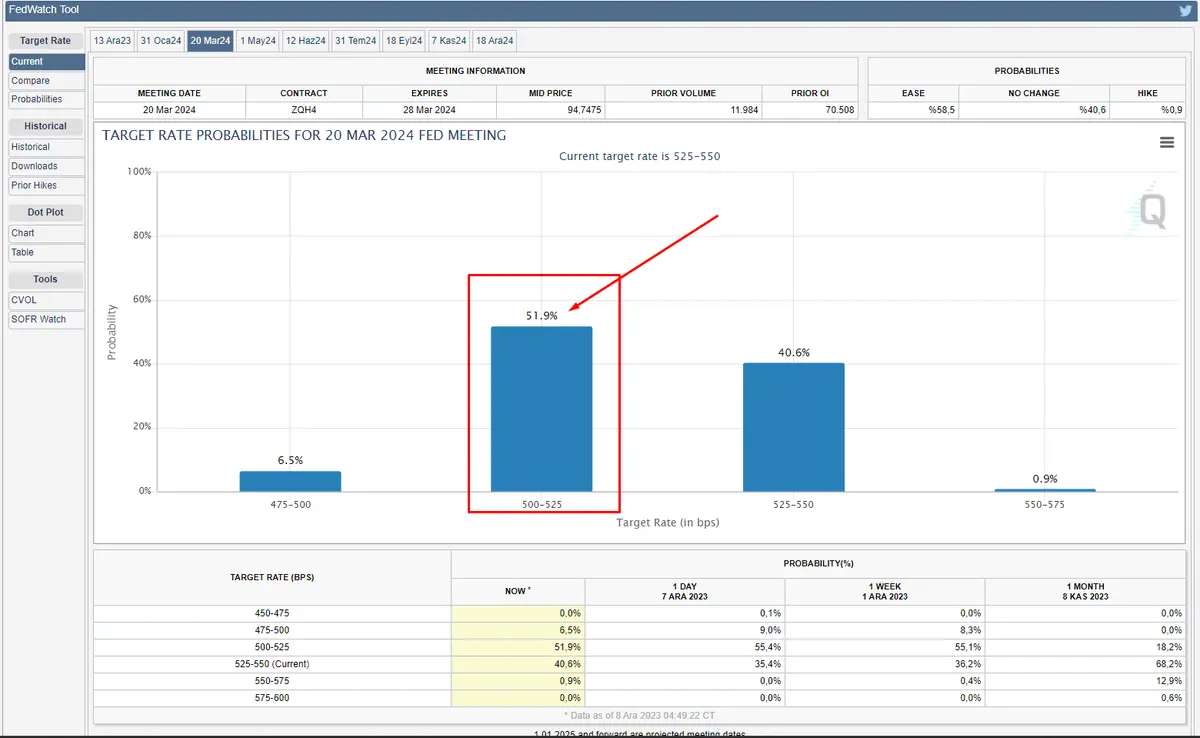Open the Dot Plot Table view

click(x=23, y=252)
